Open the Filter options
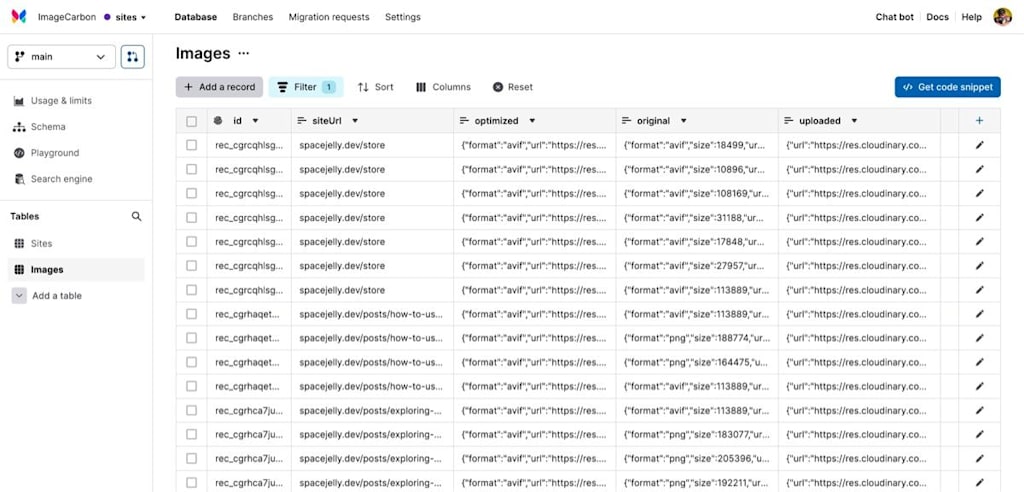Viewport: 1024px width, 492px height. 306,87
